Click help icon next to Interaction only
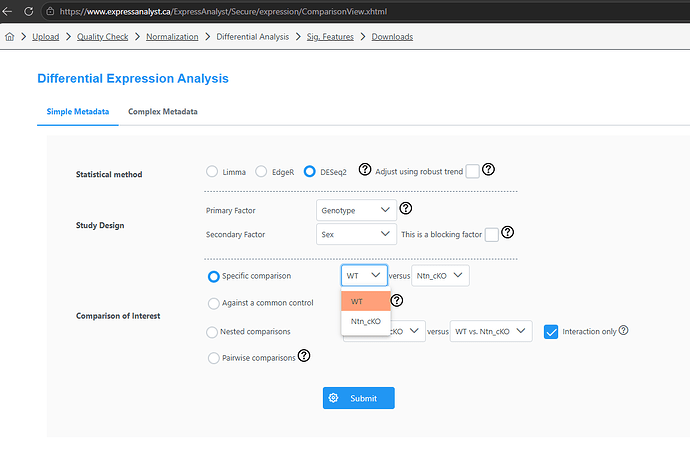 (x=624, y=330)
